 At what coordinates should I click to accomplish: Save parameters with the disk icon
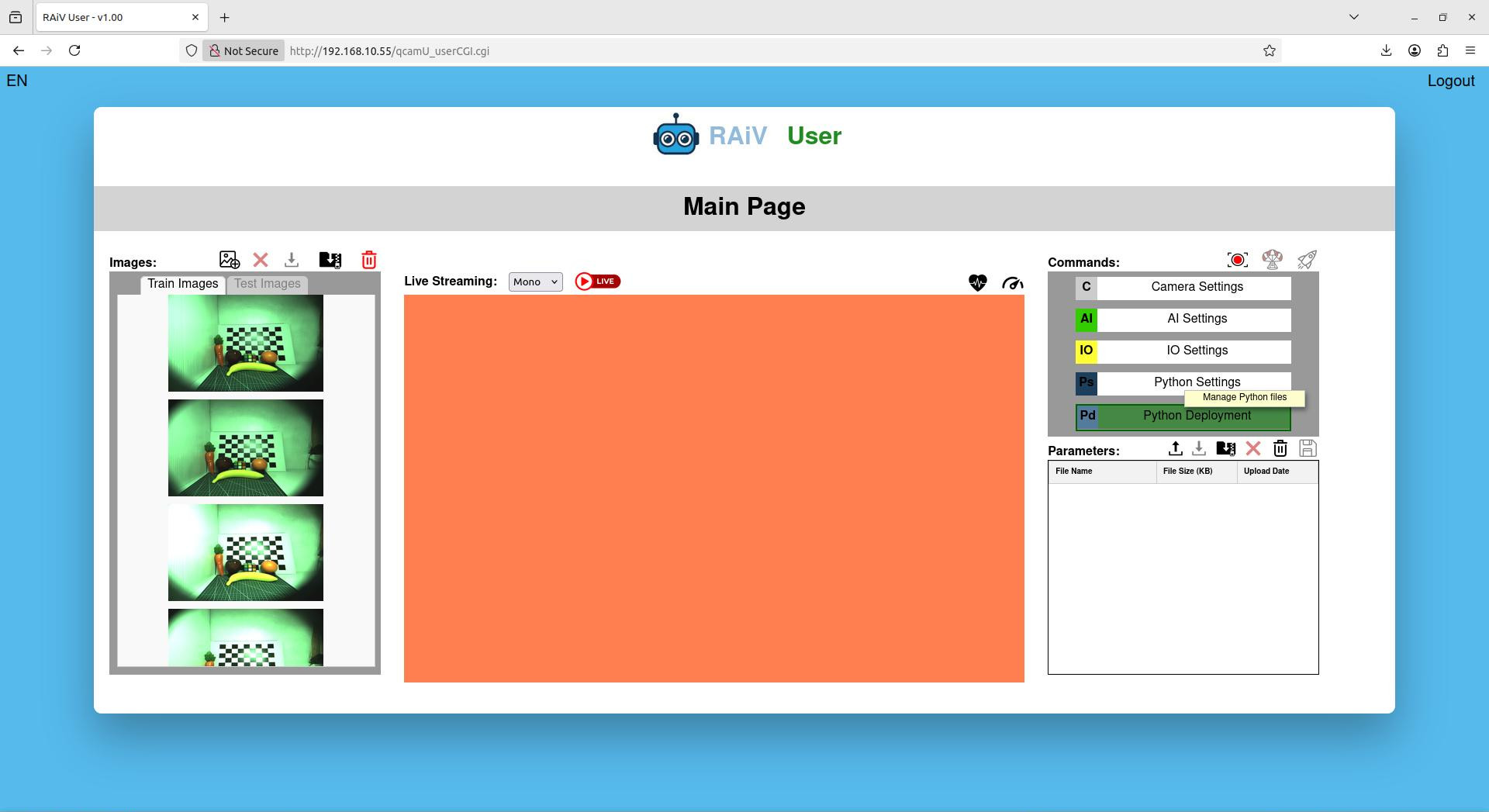pos(1308,448)
